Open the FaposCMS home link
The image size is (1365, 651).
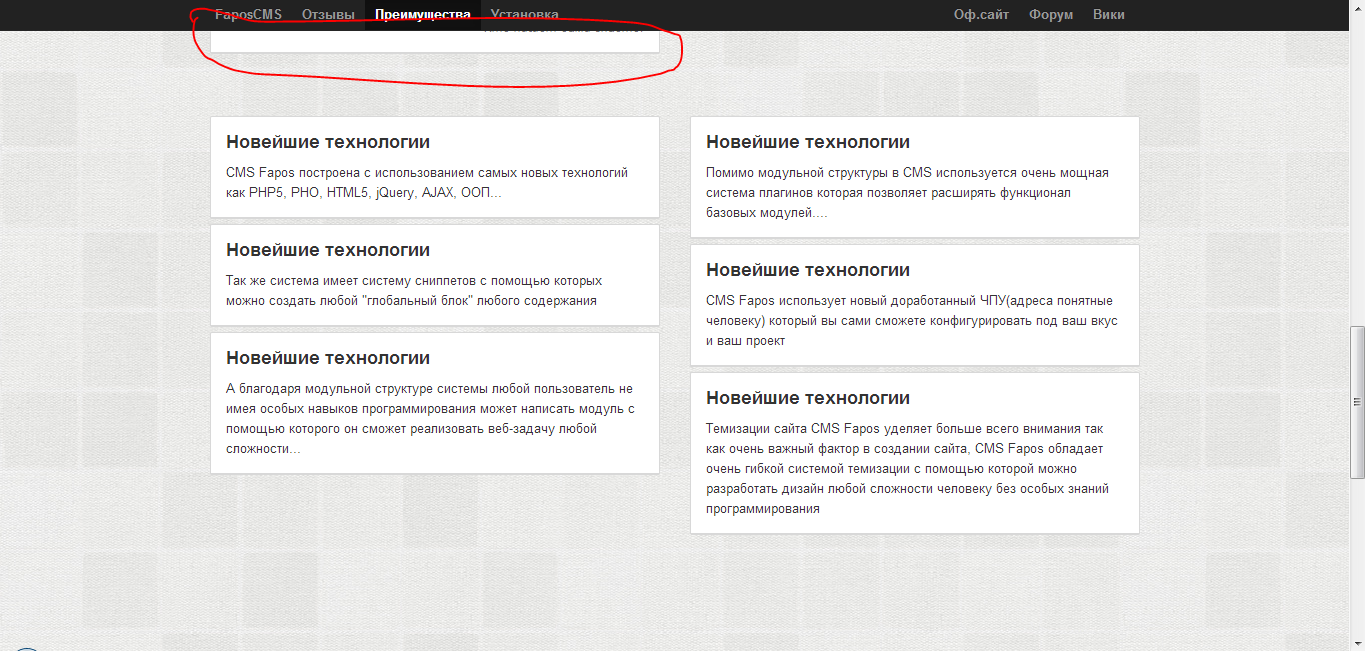248,15
